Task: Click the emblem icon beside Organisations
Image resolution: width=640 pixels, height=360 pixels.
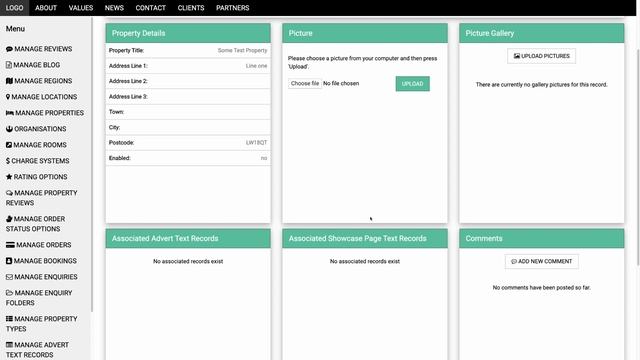Action: pyautogui.click(x=9, y=129)
